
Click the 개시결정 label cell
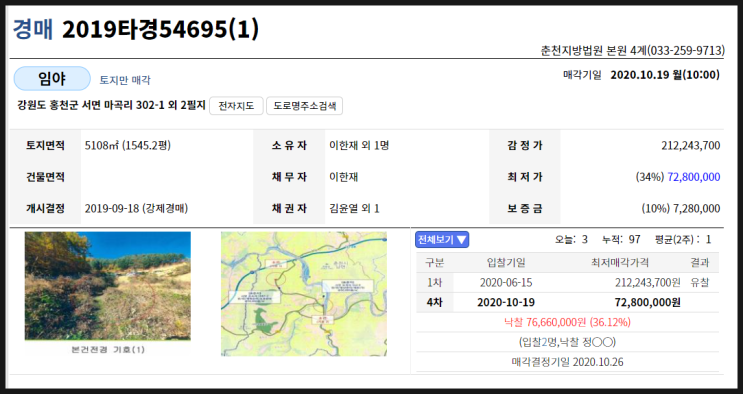45,208
